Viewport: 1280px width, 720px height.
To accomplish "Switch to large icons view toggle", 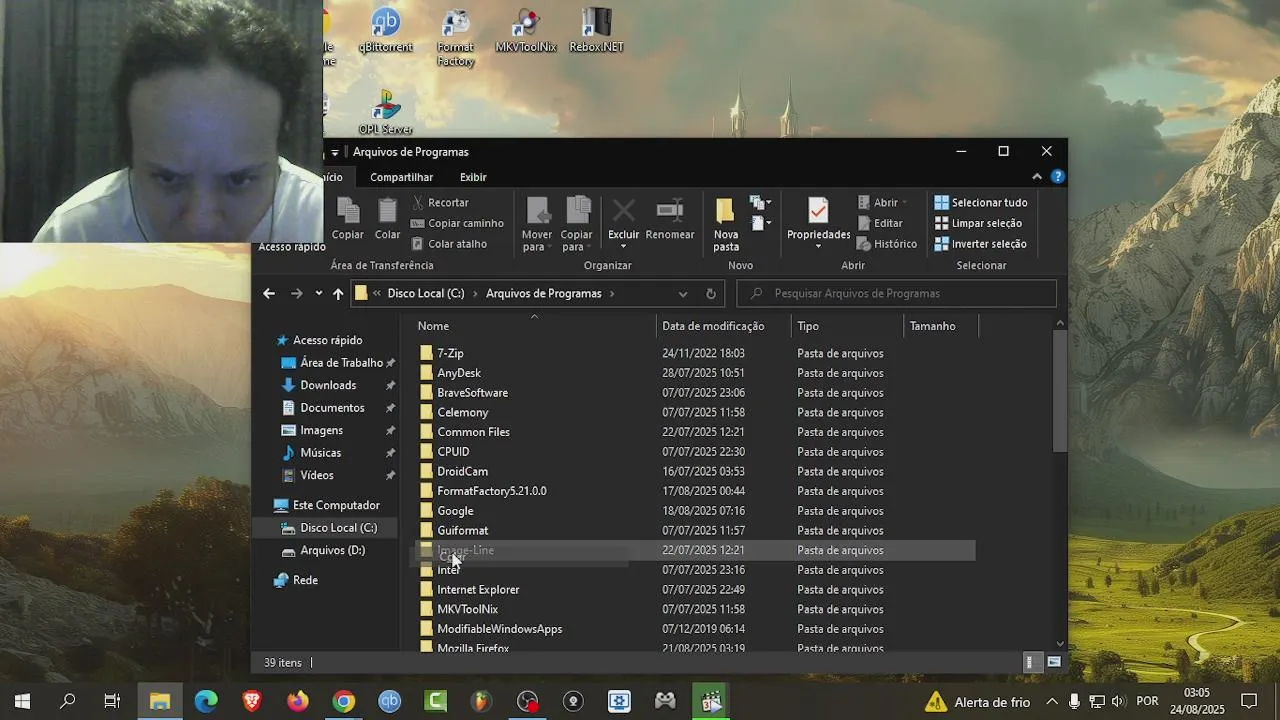I will click(1053, 662).
